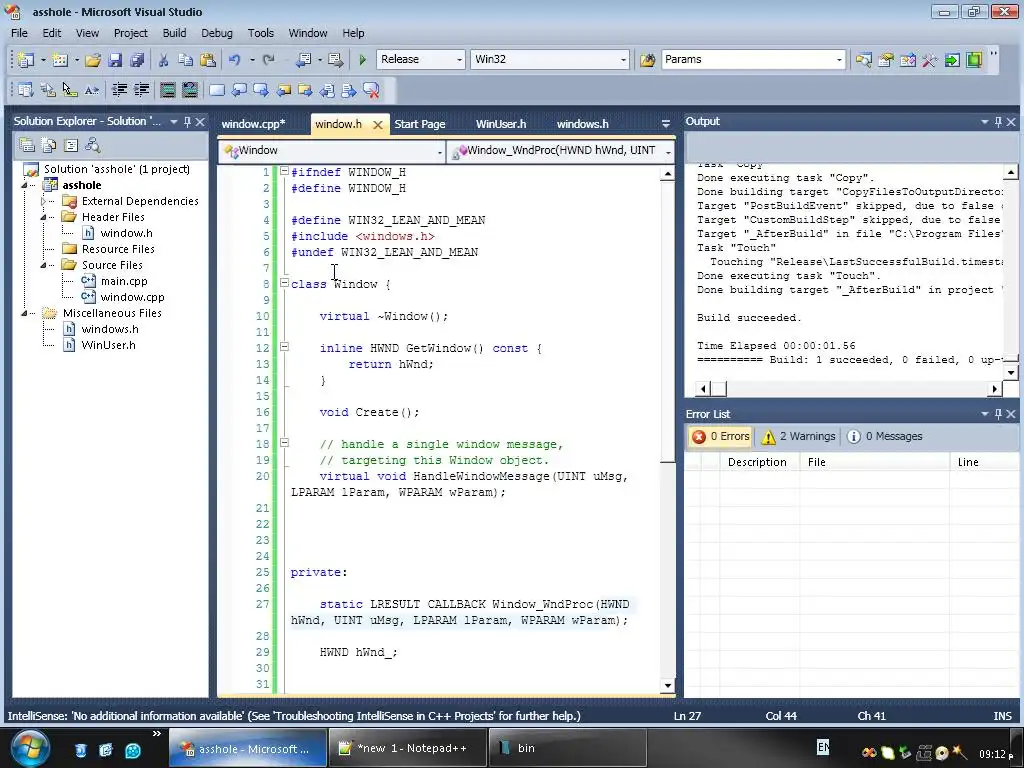
Task: Click the Description column header
Action: (758, 462)
